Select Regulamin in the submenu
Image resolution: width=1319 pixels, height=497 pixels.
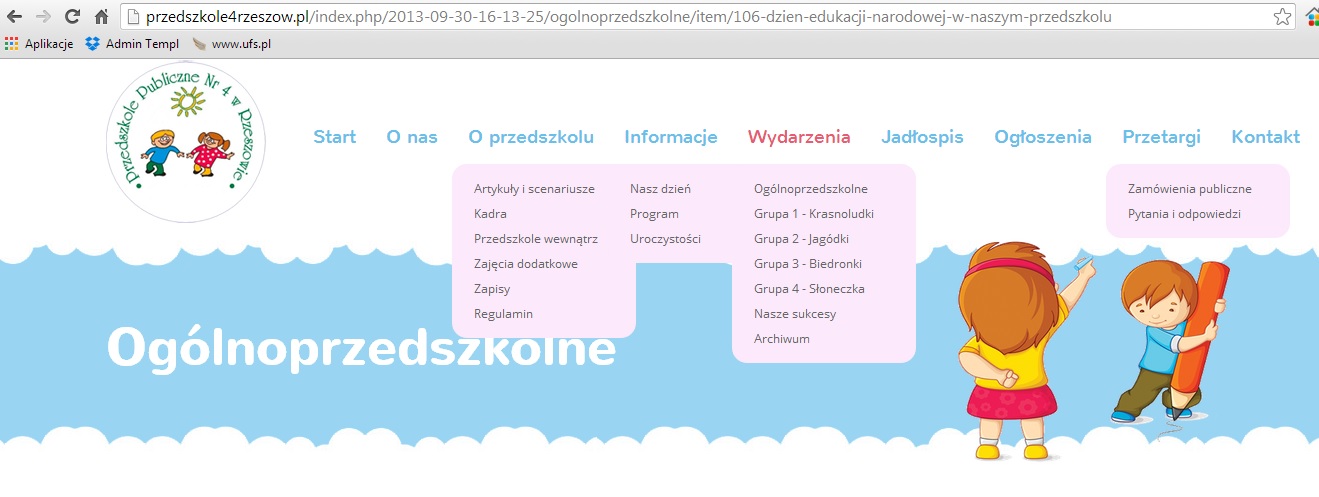coord(503,314)
